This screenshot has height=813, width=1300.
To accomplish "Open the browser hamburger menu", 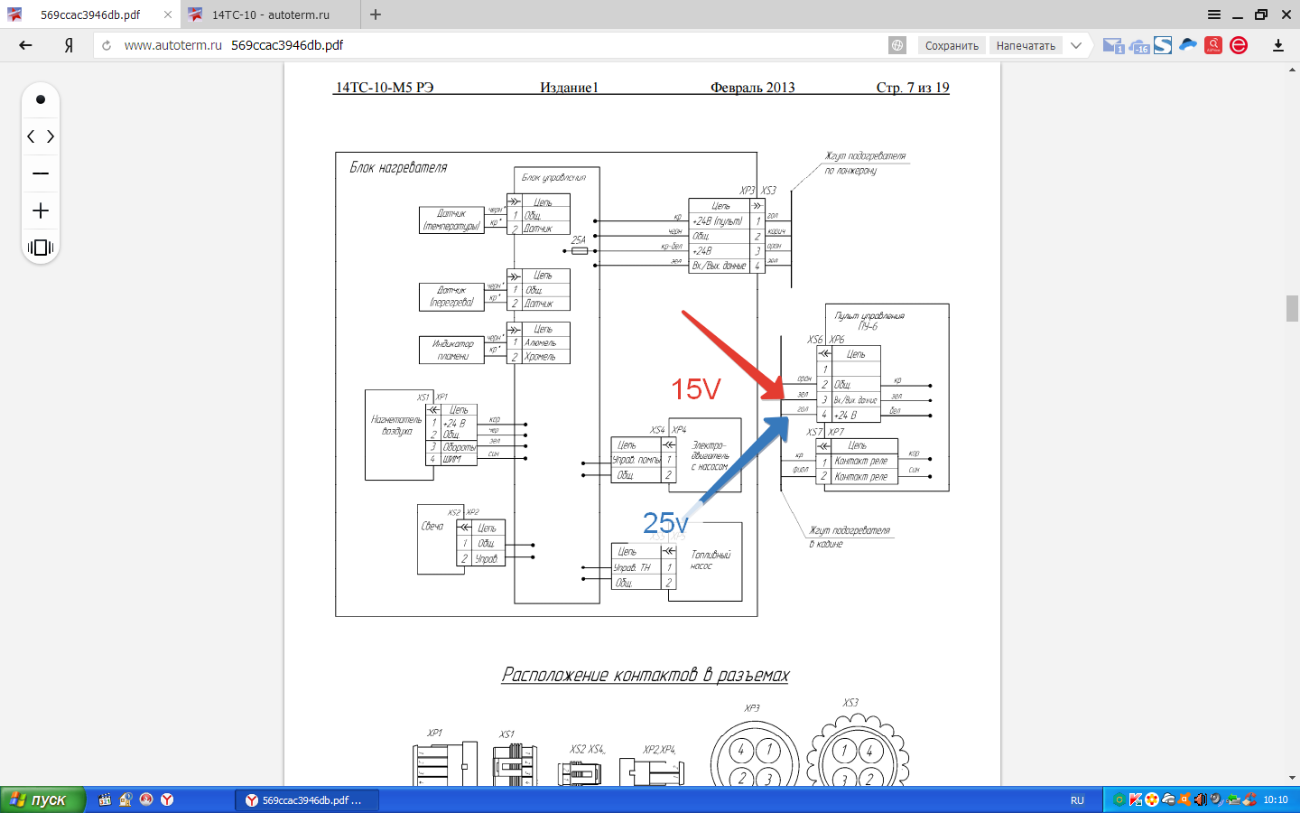I will (x=1214, y=14).
